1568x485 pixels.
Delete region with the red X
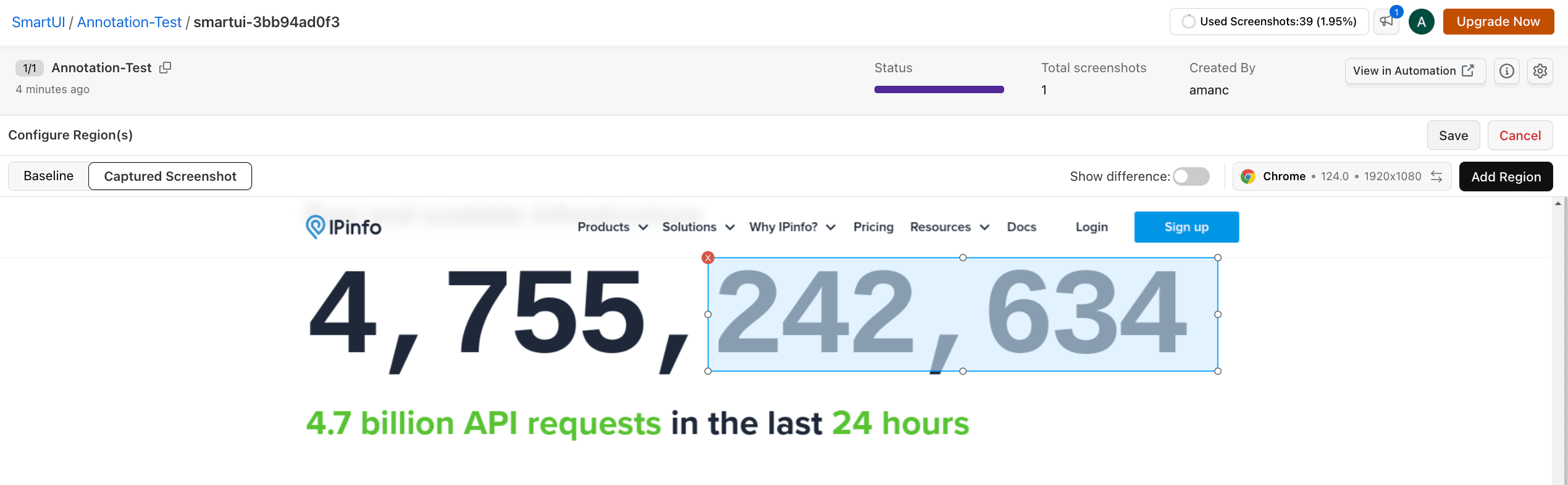click(x=708, y=258)
